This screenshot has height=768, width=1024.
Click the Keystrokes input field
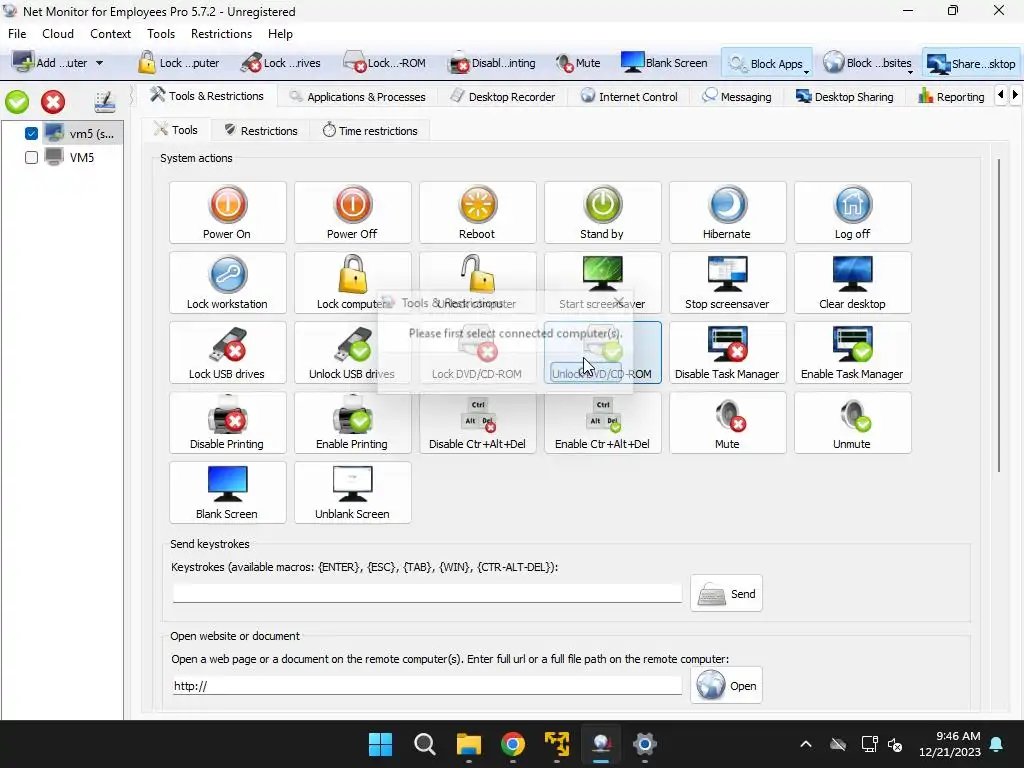tap(427, 593)
